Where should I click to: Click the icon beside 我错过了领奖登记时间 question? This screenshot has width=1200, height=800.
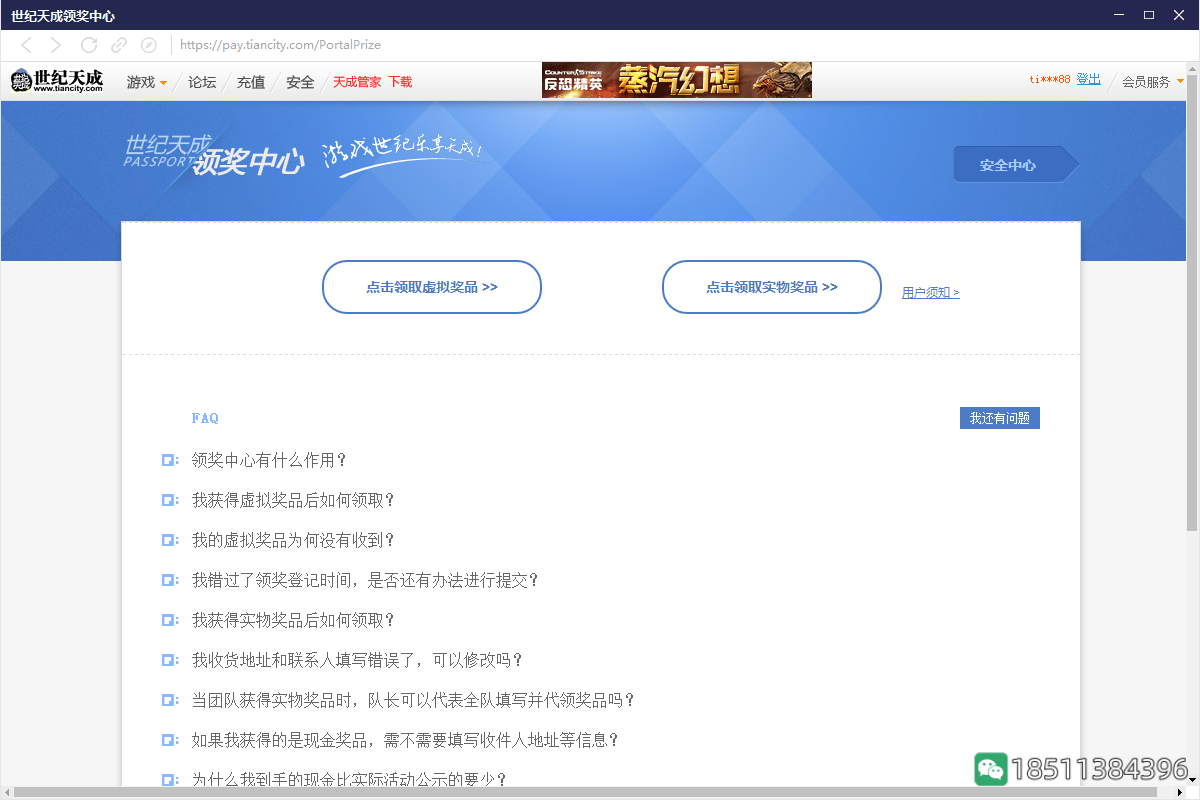pyautogui.click(x=169, y=580)
